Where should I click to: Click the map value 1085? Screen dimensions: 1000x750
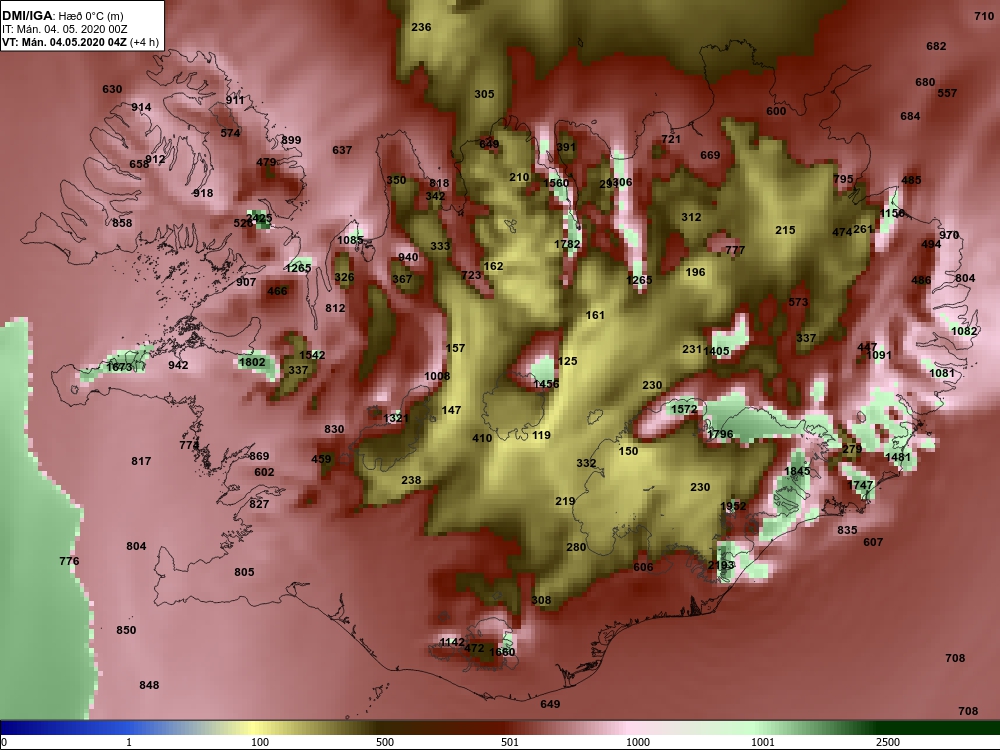(x=350, y=240)
